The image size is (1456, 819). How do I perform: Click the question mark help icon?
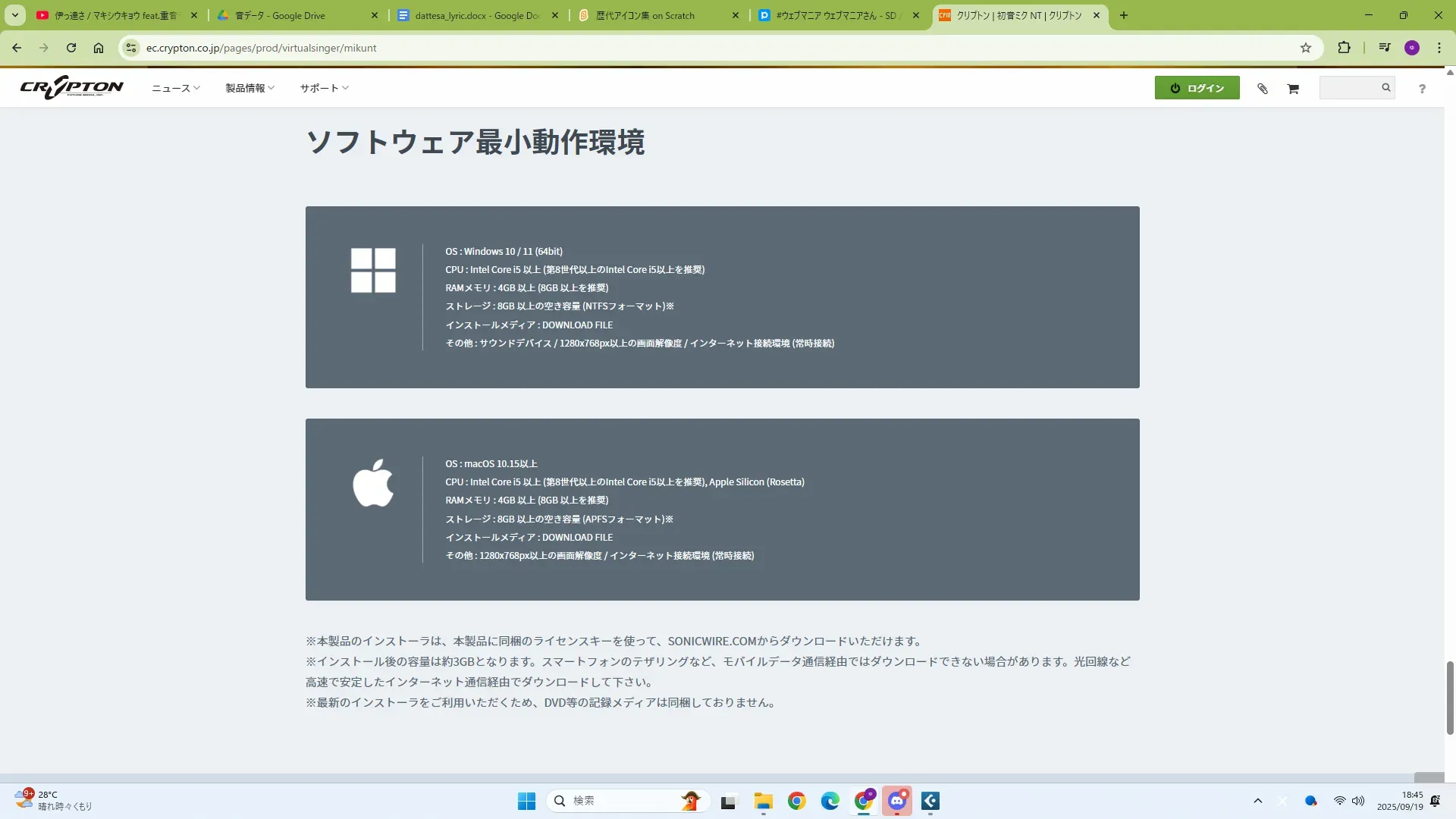[1422, 89]
